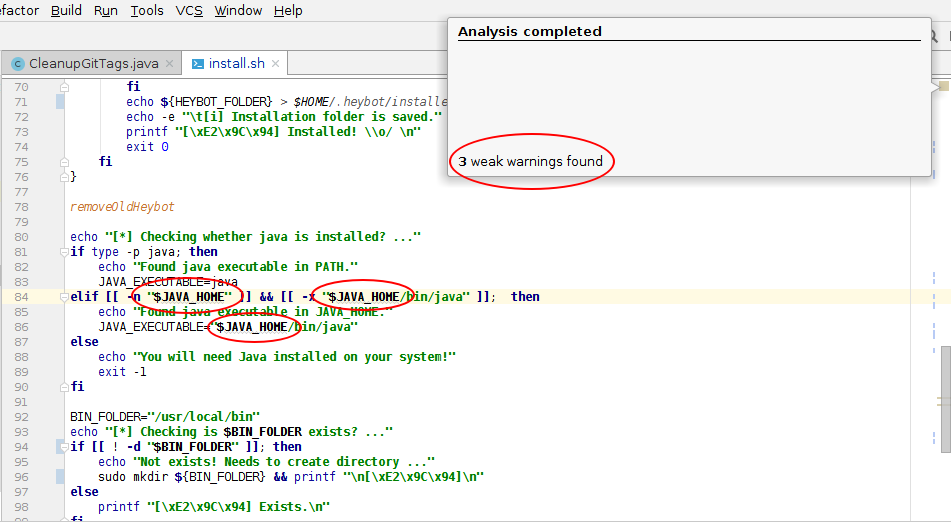Click the '3 weak warnings found' message
Image resolution: width=951 pixels, height=522 pixels.
click(x=531, y=161)
